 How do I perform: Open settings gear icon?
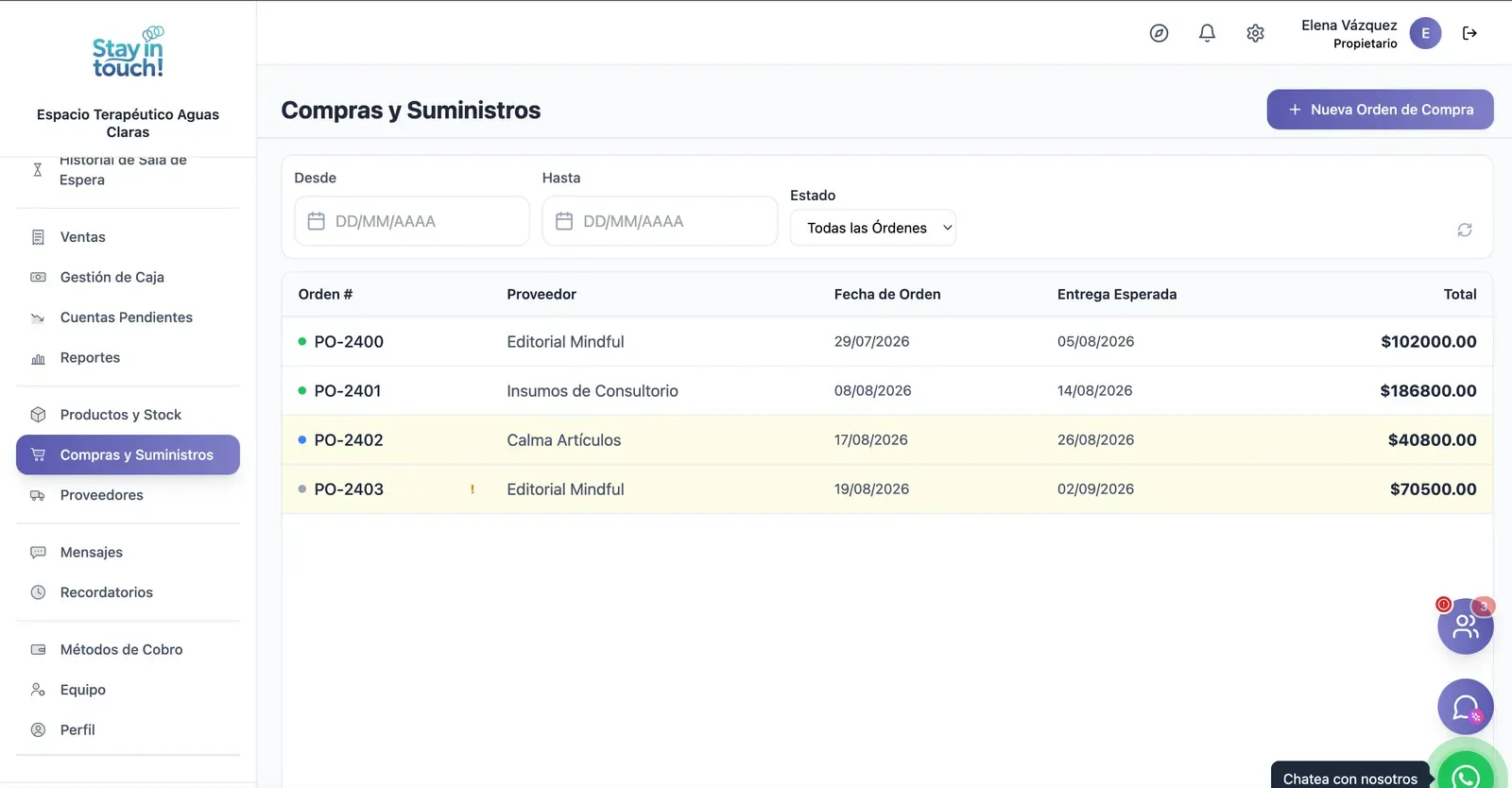click(x=1255, y=33)
